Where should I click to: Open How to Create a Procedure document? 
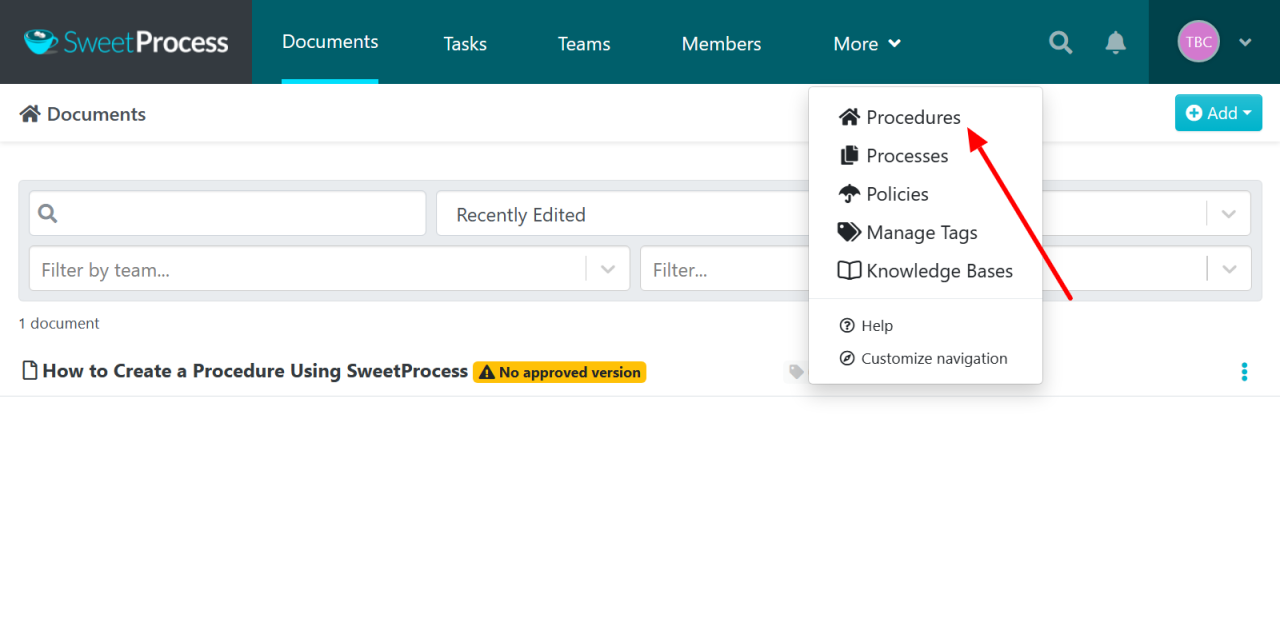pyautogui.click(x=255, y=371)
